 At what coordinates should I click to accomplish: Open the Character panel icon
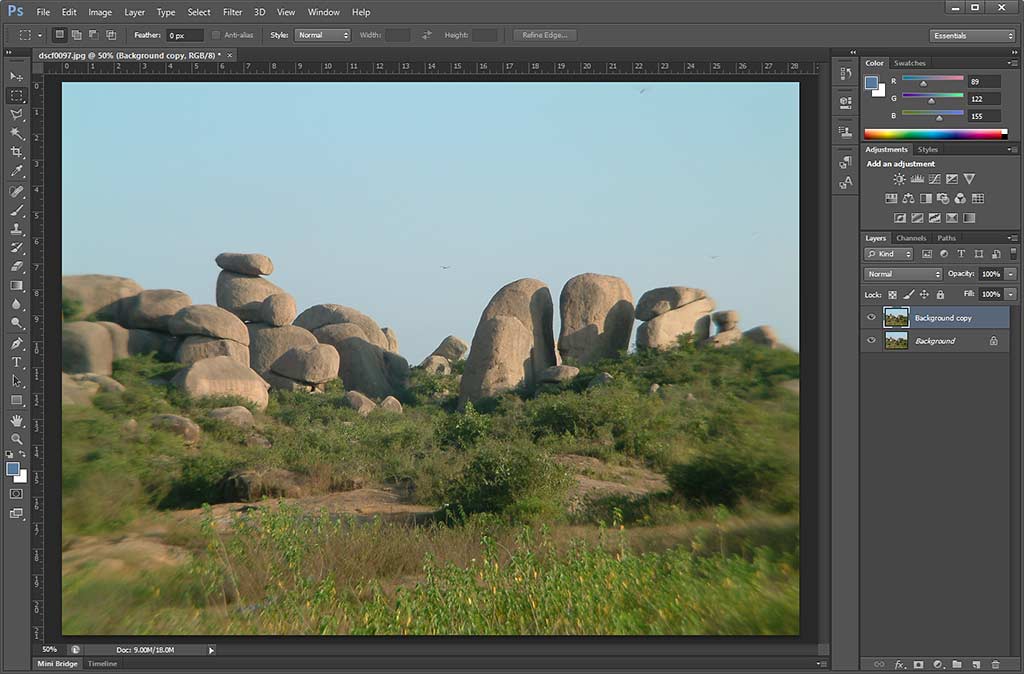point(846,183)
